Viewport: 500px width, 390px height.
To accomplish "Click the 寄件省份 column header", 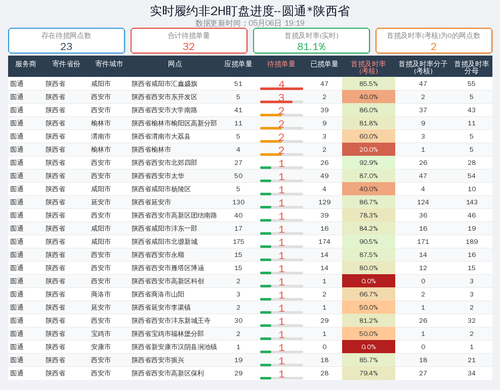I will coord(66,64).
